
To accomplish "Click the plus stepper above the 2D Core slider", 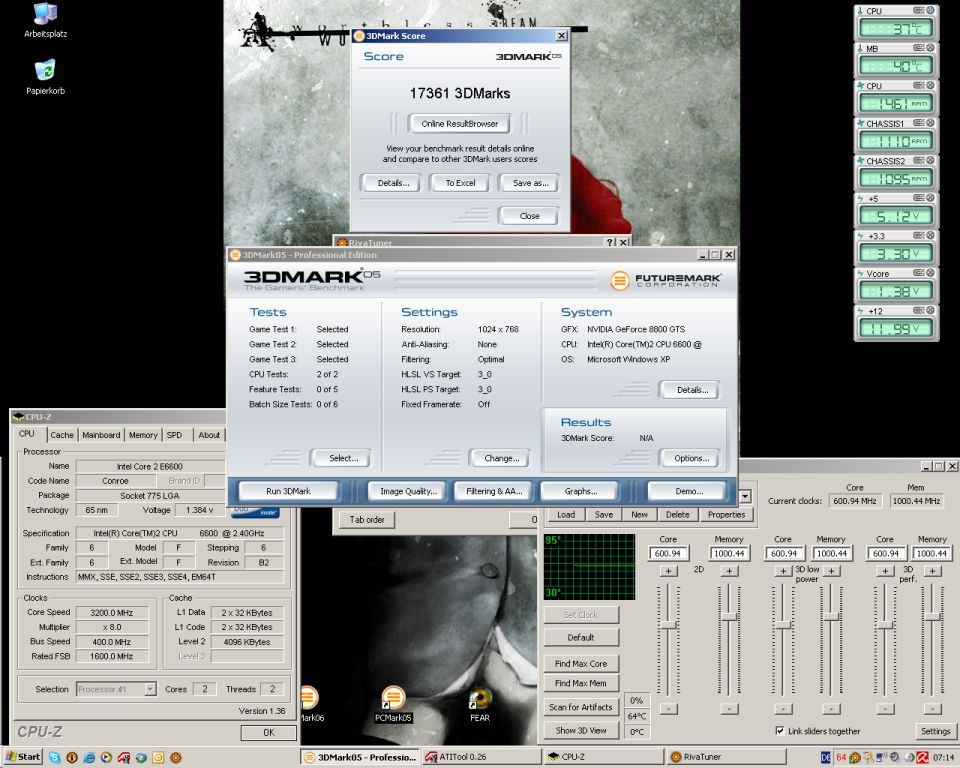I will tap(669, 571).
